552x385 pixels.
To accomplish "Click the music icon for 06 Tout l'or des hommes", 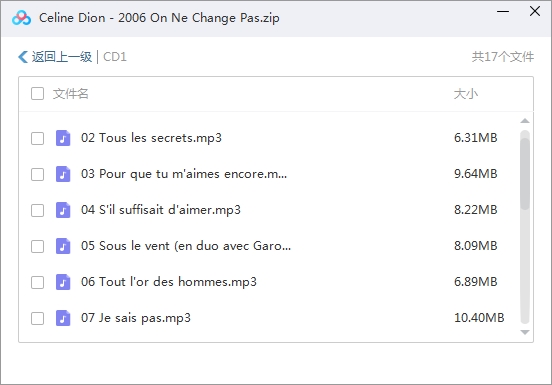I will (63, 282).
